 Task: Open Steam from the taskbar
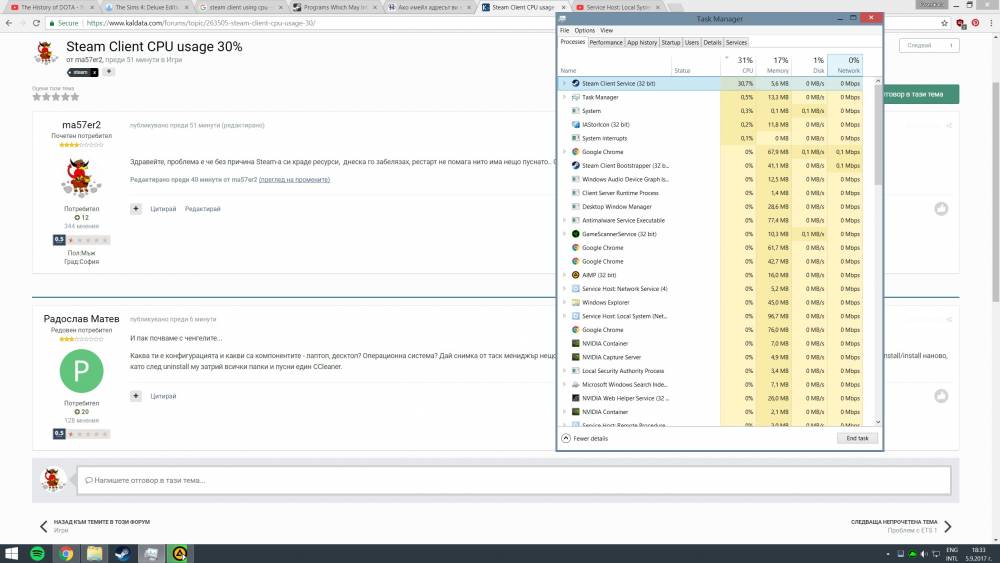click(x=122, y=553)
